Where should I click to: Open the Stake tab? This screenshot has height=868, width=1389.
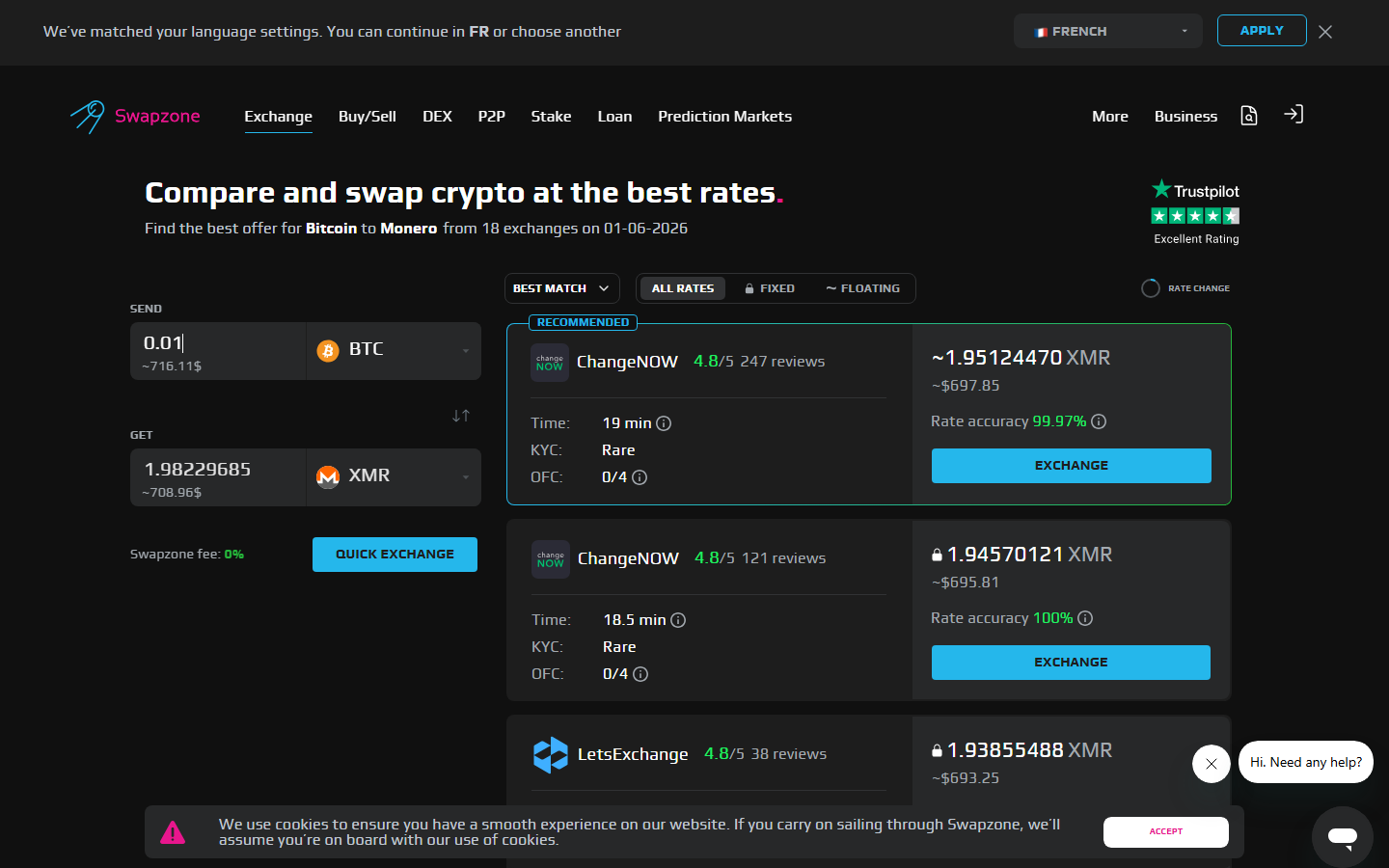(551, 117)
